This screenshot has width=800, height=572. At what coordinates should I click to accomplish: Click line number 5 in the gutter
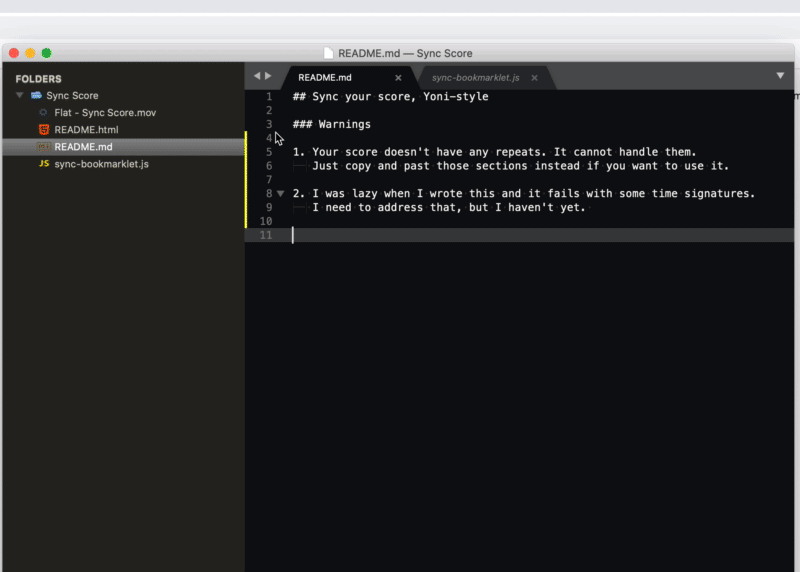[x=269, y=152]
